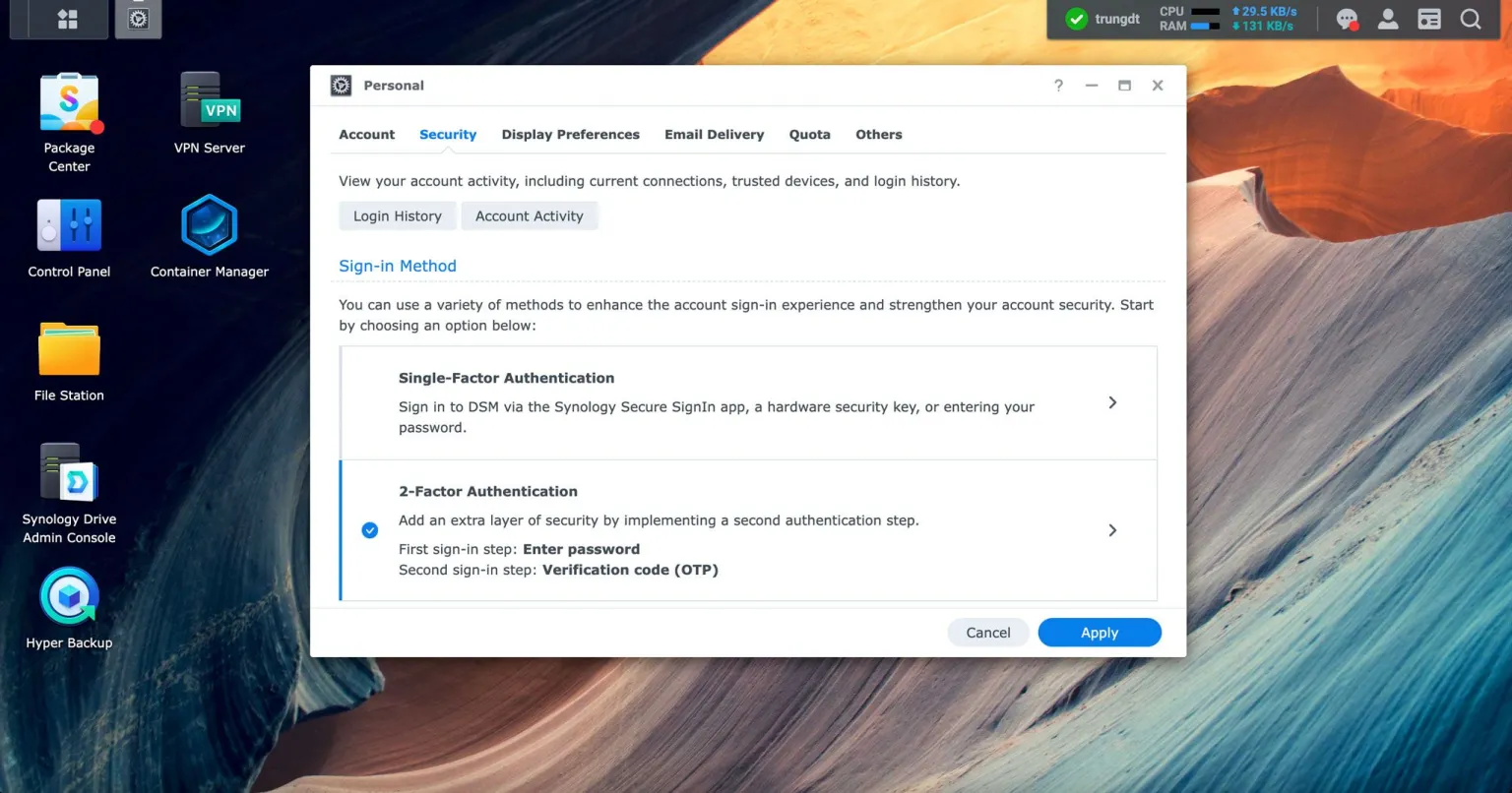The width and height of the screenshot is (1512, 793).
Task: Expand the Single-Factor Authentication chevron
Action: coord(1112,402)
